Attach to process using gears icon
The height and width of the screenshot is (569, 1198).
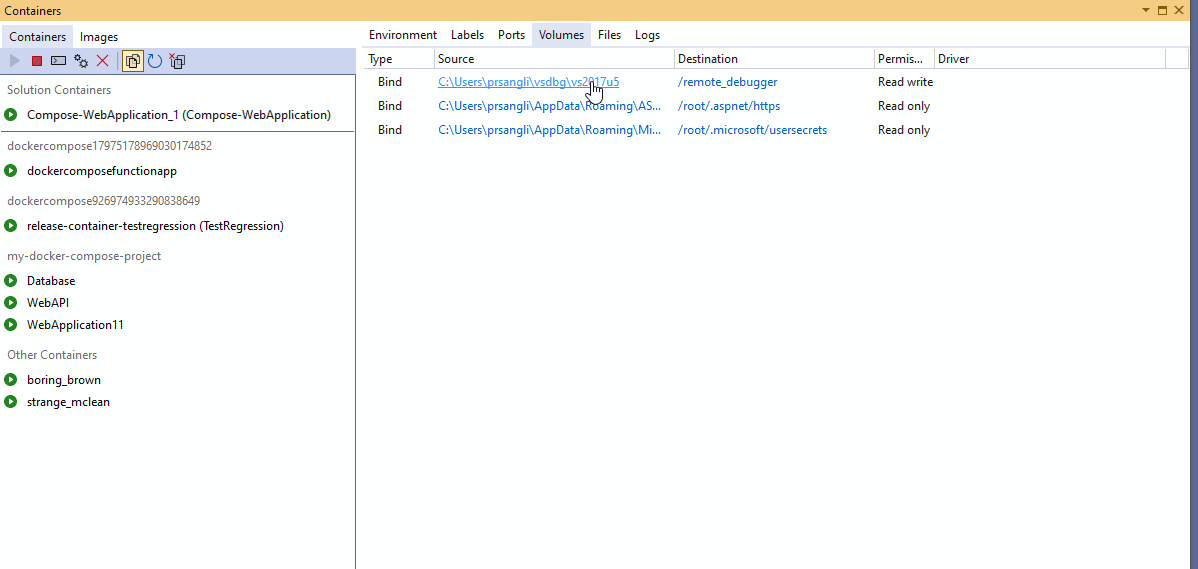(80, 61)
